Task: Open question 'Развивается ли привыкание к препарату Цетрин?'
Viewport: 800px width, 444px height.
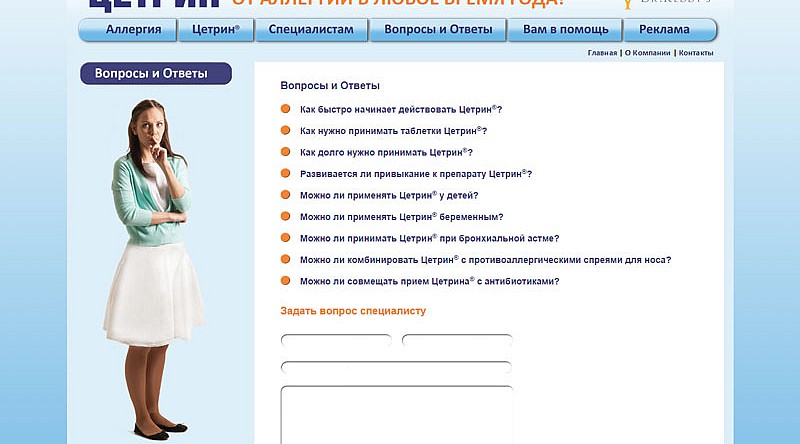Action: coord(416,174)
